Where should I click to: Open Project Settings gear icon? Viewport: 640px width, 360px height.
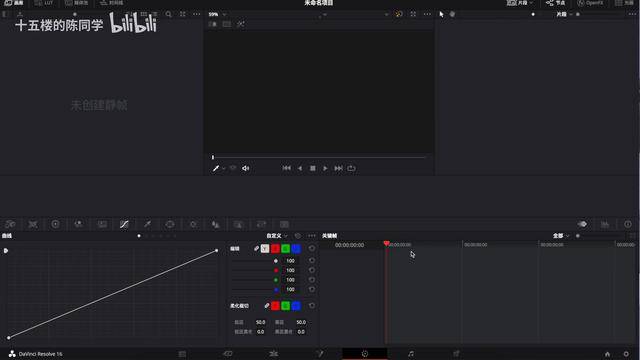[x=626, y=354]
